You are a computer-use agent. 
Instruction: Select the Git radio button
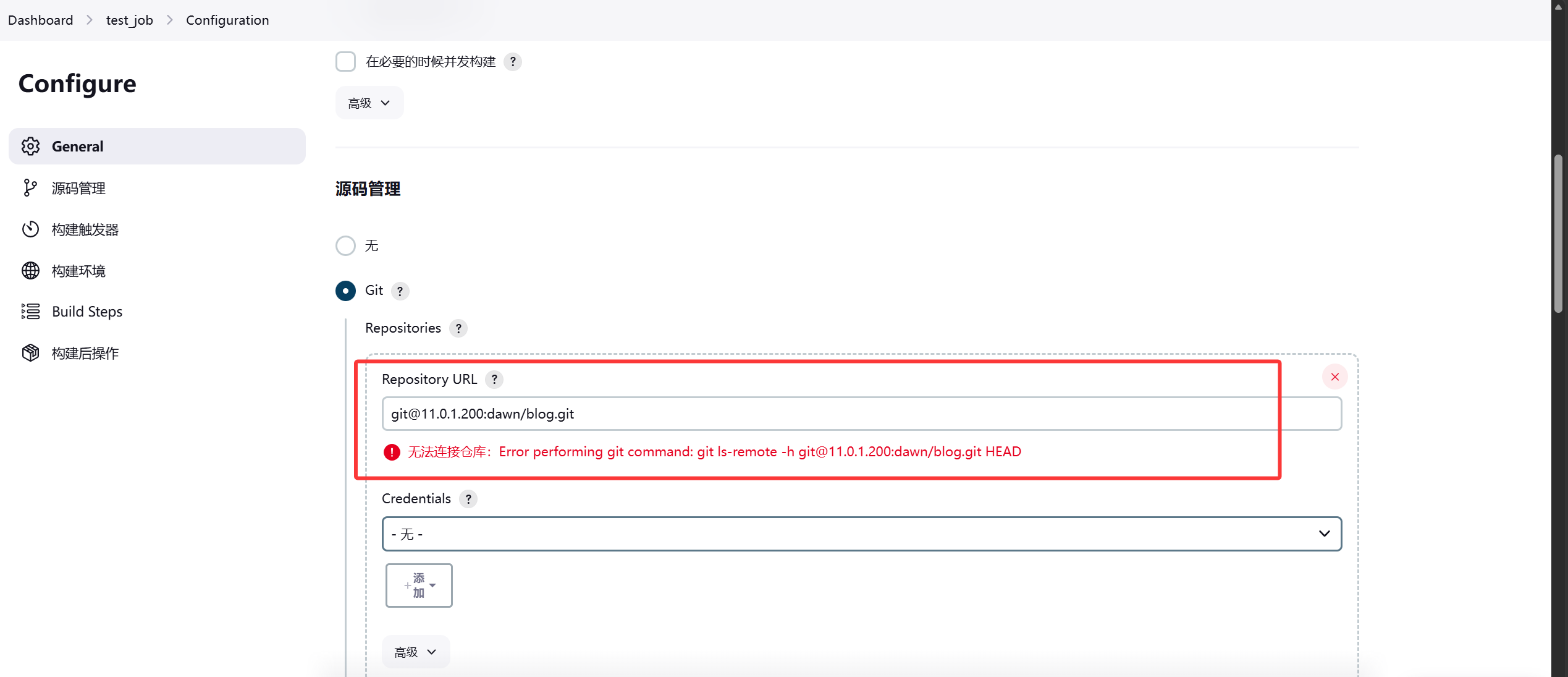point(345,291)
